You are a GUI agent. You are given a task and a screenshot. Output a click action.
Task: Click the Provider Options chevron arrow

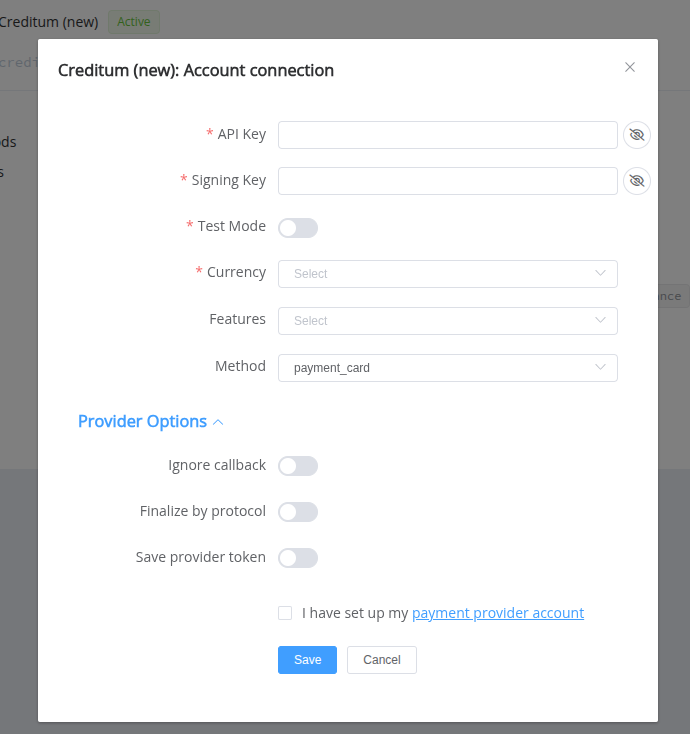click(218, 422)
